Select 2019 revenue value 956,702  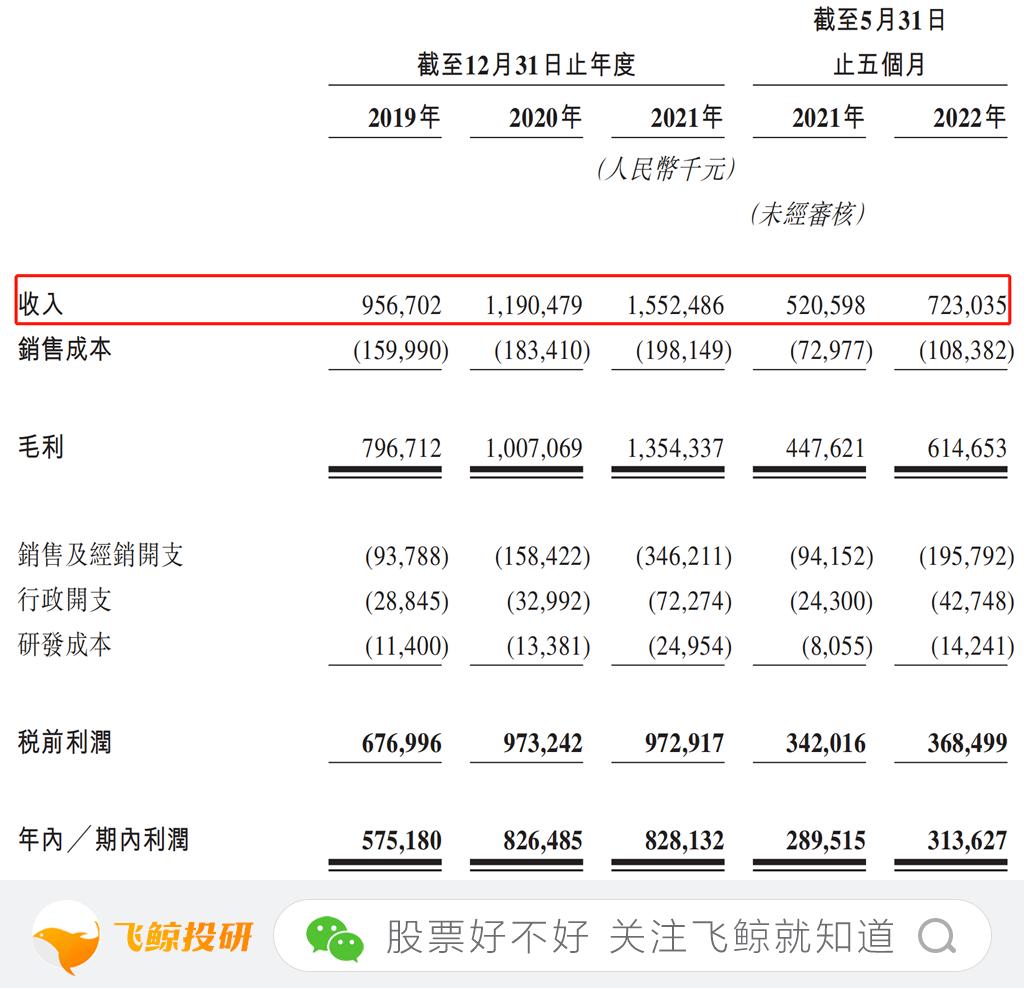[402, 306]
